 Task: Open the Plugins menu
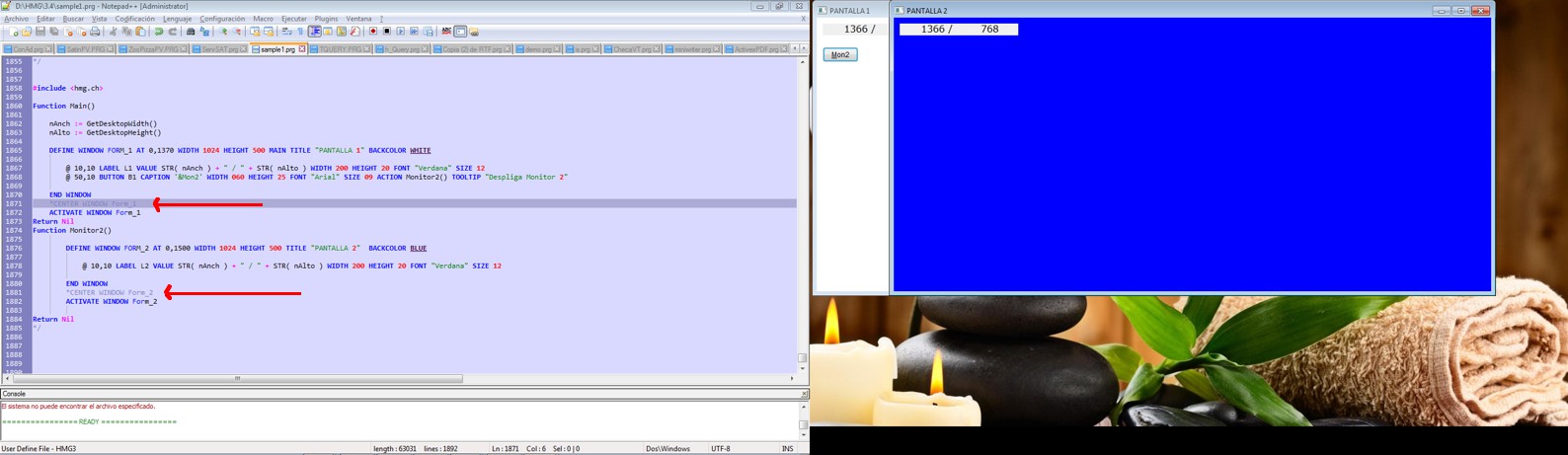point(326,19)
